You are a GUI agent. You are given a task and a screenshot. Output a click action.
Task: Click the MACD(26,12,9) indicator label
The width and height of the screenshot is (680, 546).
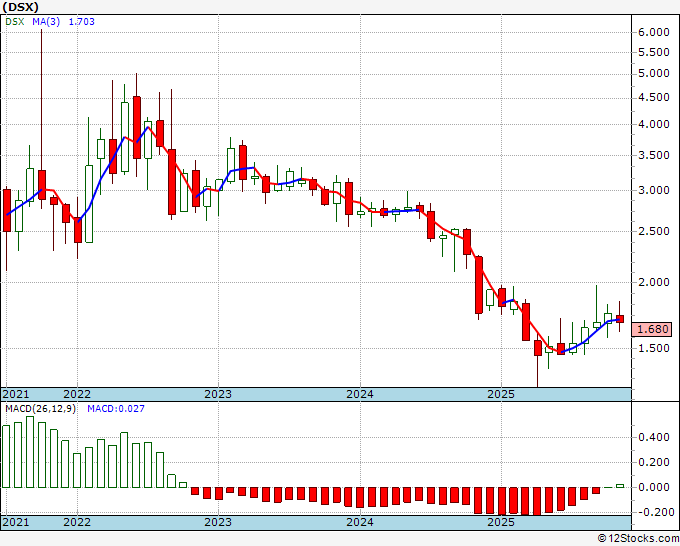click(x=40, y=409)
